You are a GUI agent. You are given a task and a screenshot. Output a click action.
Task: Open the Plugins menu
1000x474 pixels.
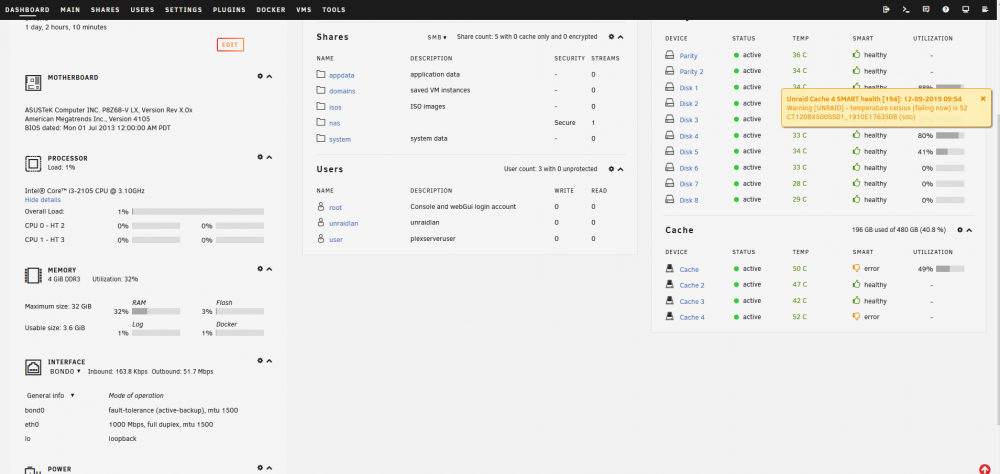[x=229, y=10]
